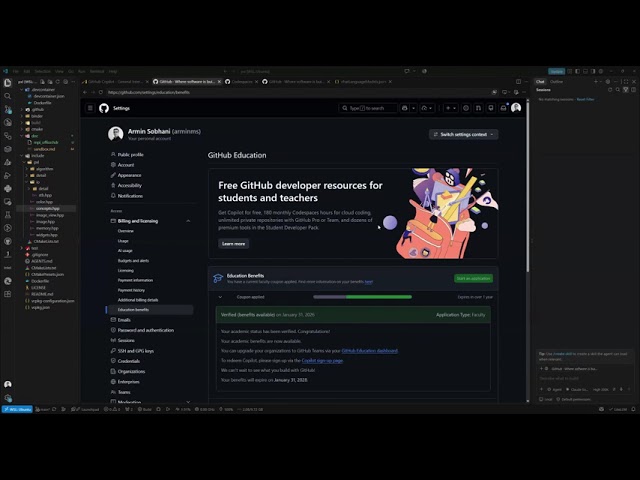Open the File menu
This screenshot has width=640, height=480.
[16, 71]
